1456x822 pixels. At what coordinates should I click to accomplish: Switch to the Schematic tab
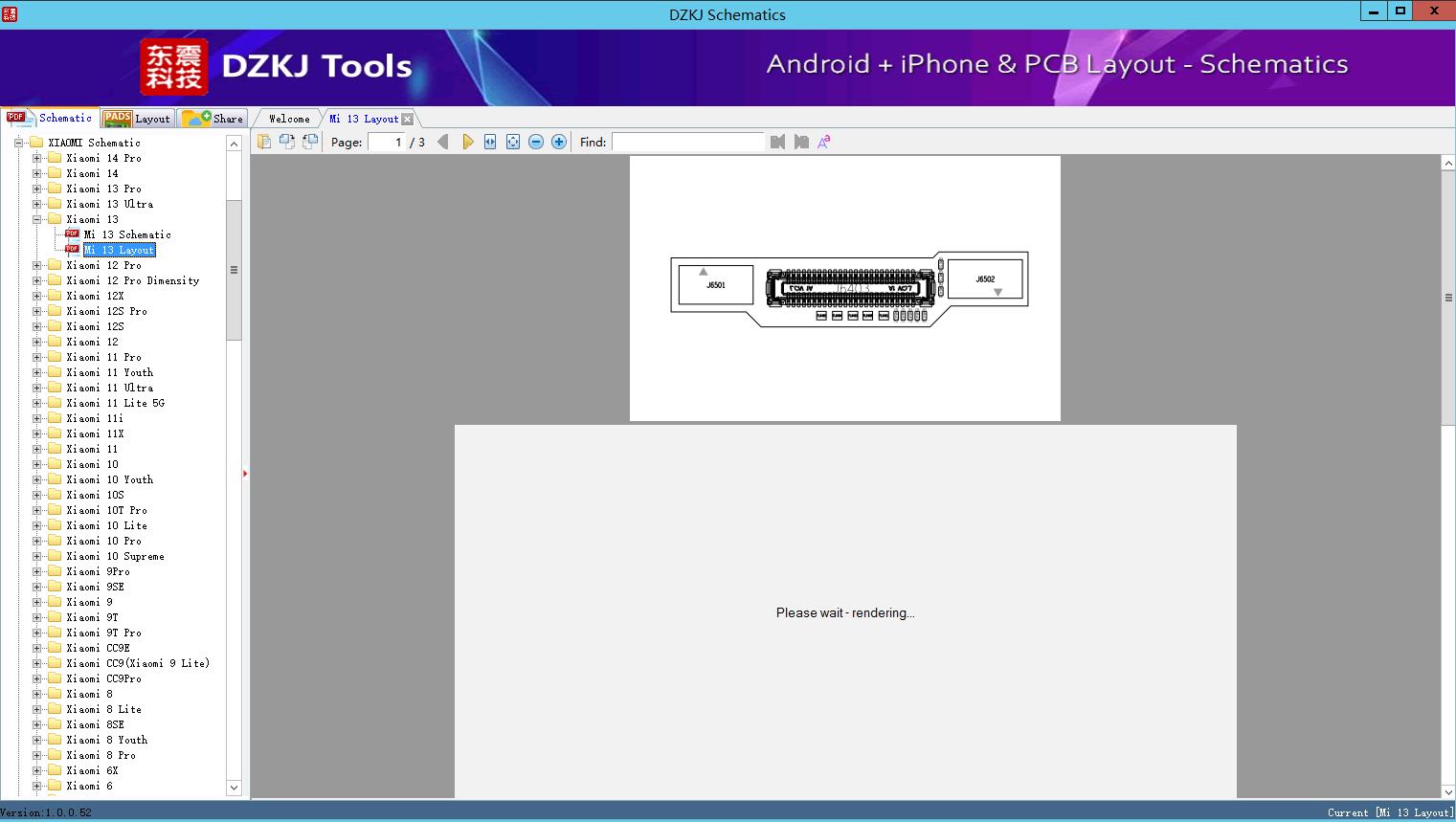click(50, 118)
